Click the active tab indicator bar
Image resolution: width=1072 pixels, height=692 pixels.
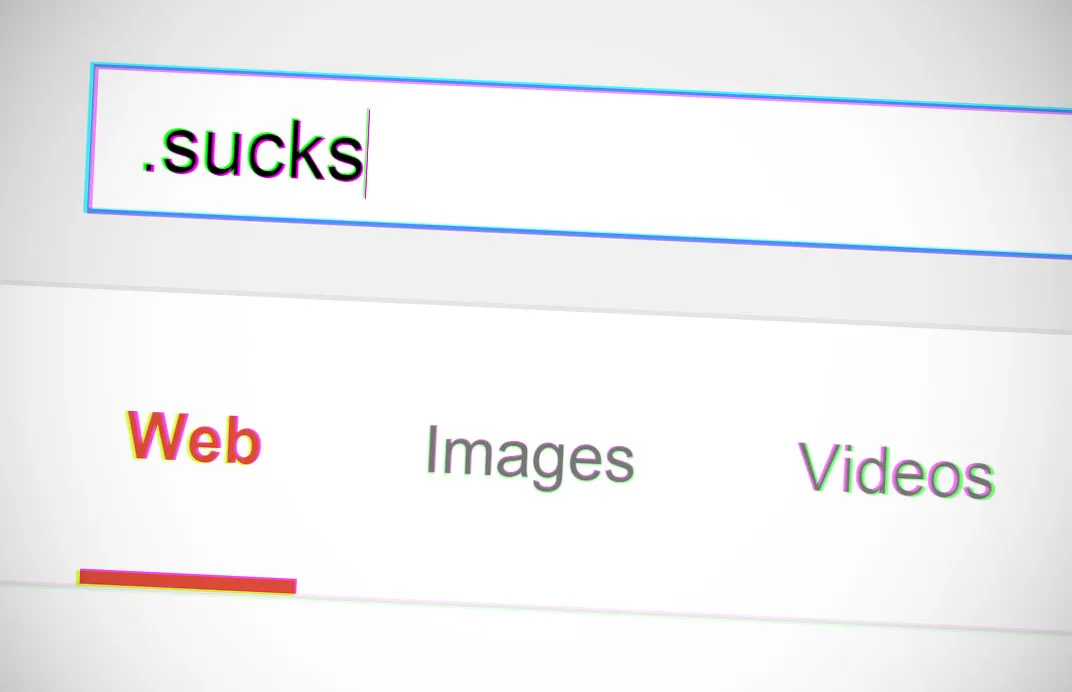[x=187, y=581]
